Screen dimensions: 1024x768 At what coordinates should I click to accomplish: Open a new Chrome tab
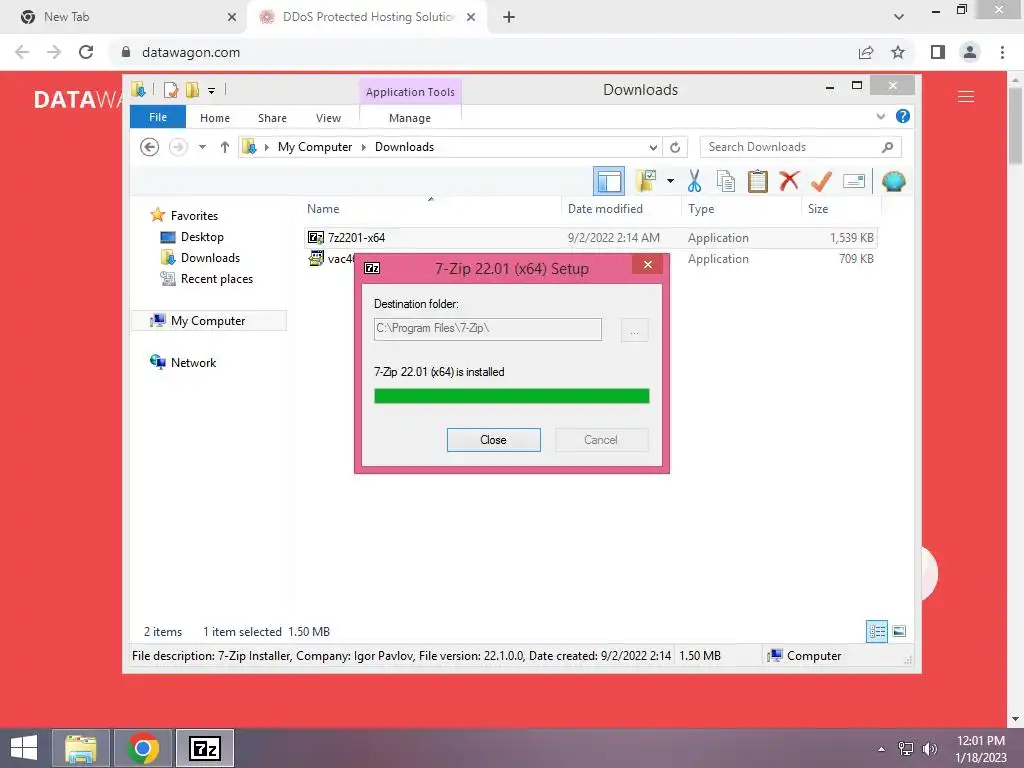point(509,17)
